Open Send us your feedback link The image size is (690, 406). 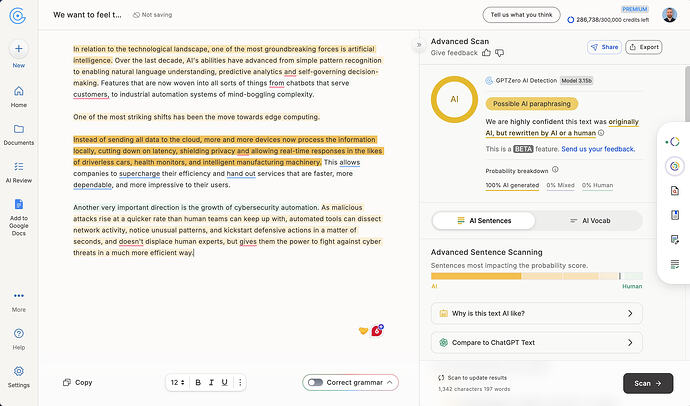598,149
